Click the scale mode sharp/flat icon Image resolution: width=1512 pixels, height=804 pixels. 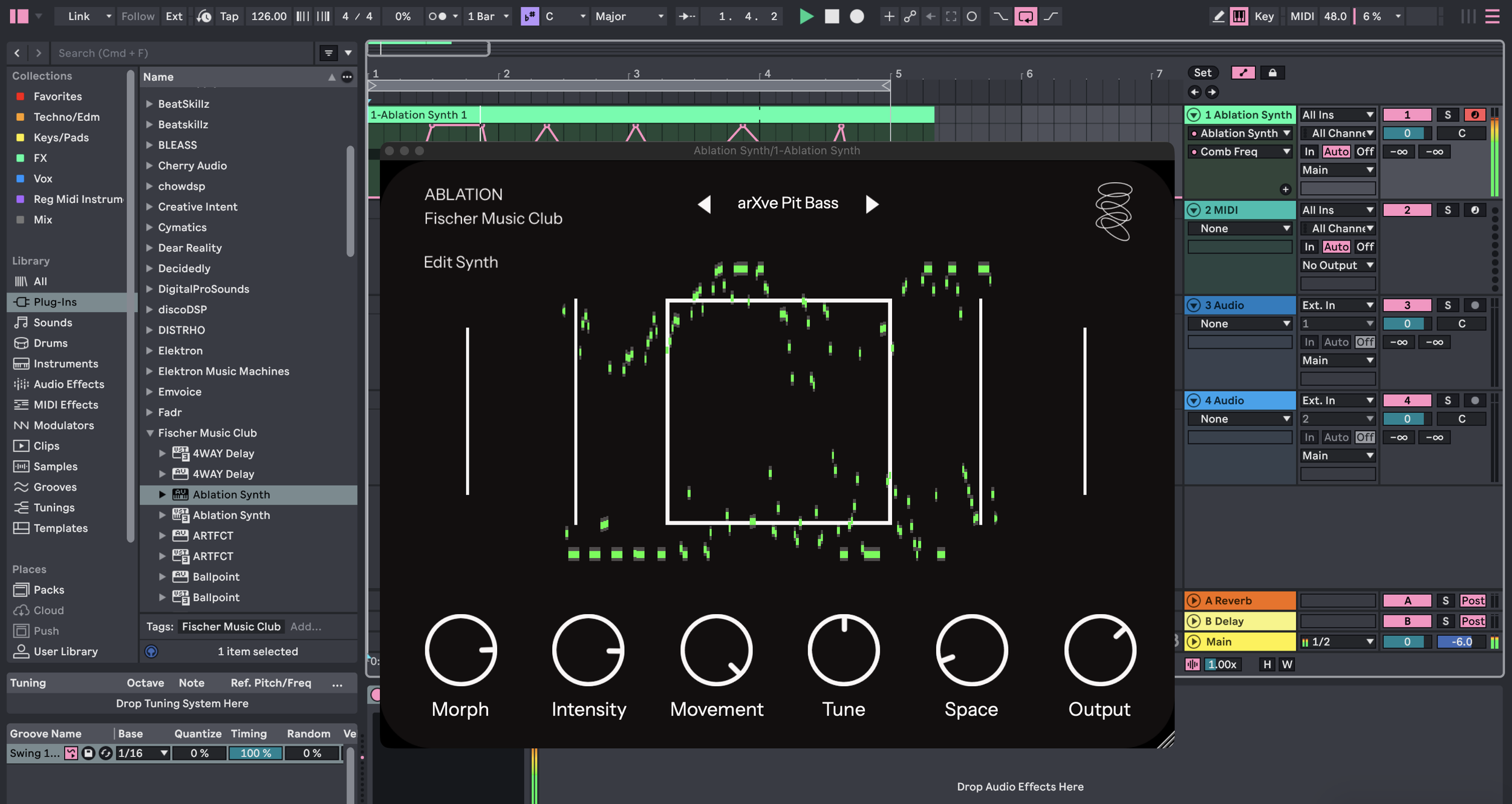click(529, 16)
